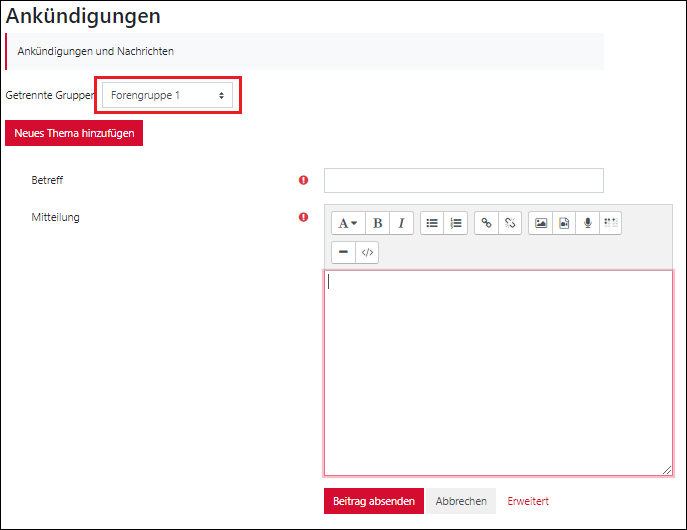The image size is (687, 530).
Task: Click the Neues Thema hinzufügen button
Action: [x=74, y=133]
